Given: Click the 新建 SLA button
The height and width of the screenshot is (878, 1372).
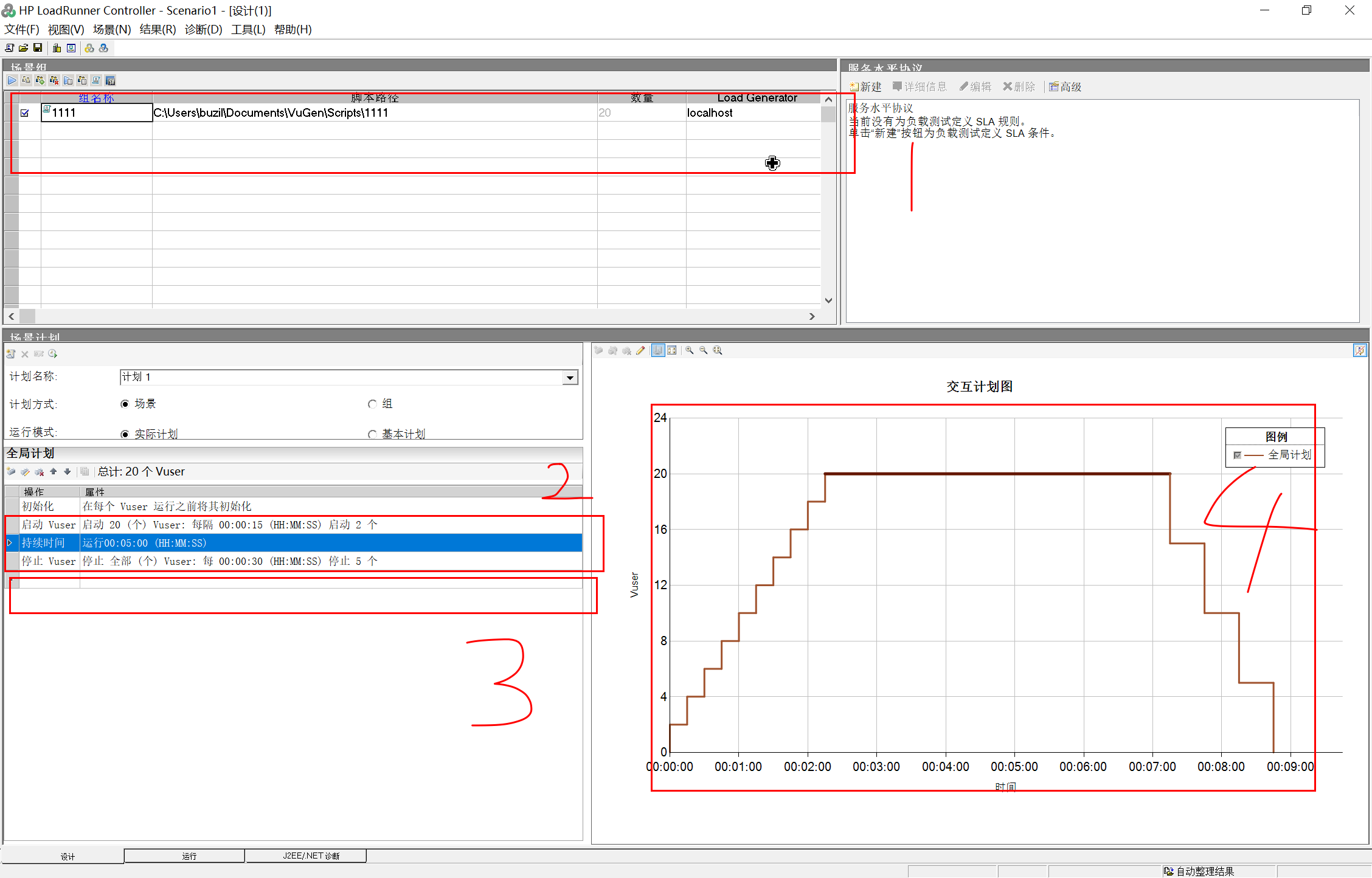Looking at the screenshot, I should pos(866,87).
